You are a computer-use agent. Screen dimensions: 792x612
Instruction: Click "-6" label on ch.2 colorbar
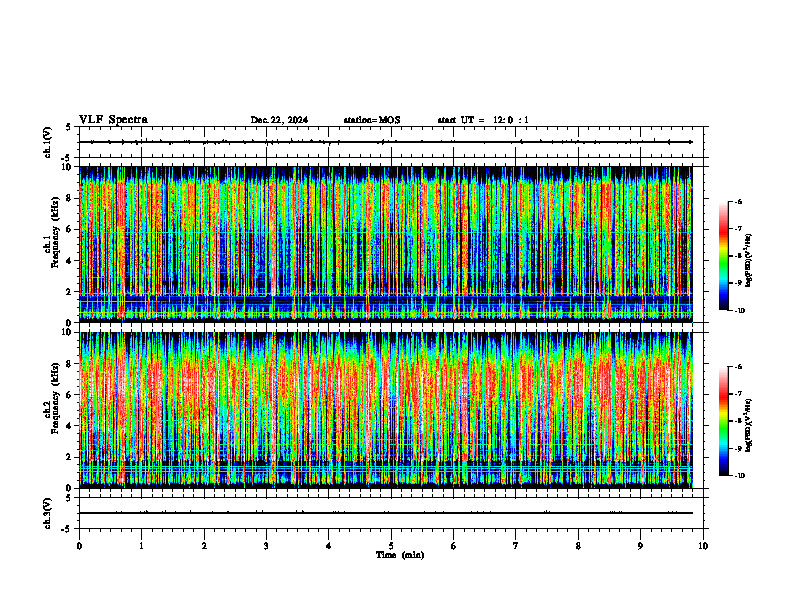tap(739, 367)
